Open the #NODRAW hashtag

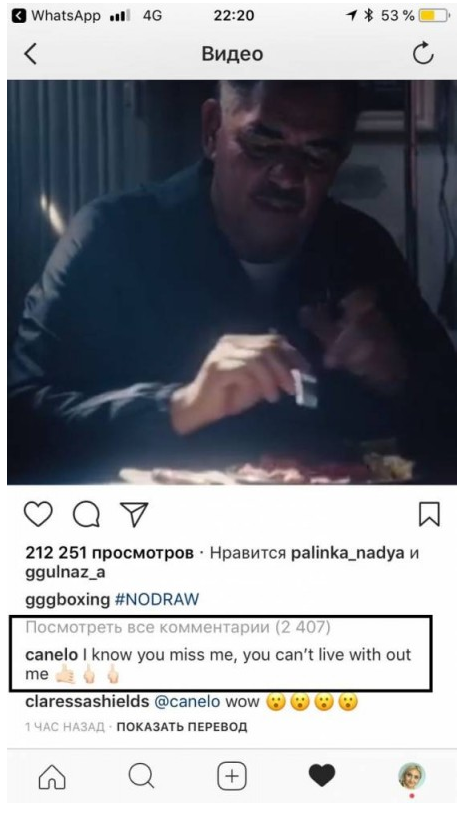pos(157,599)
